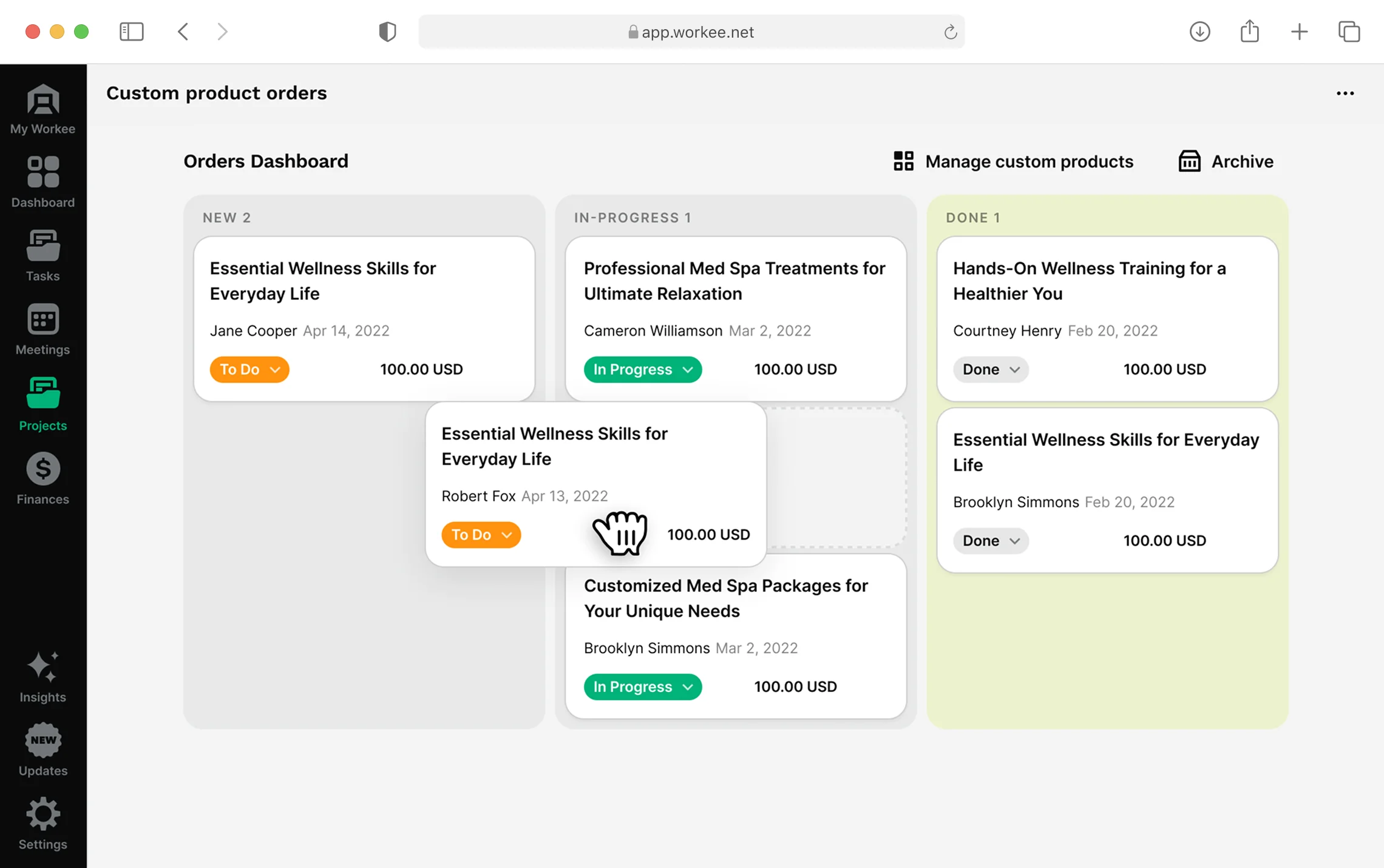Click the app.workee.net address bar

click(691, 32)
